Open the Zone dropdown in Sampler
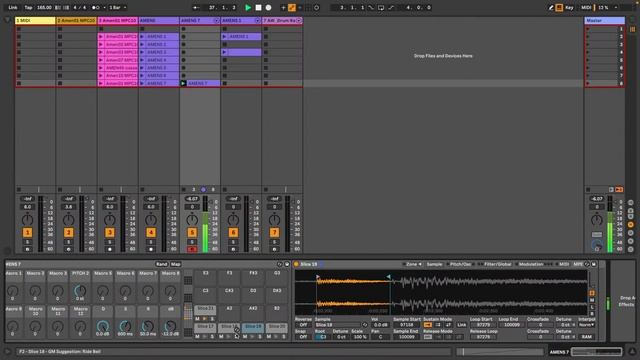Viewport: 640px width, 360px height. coord(413,264)
